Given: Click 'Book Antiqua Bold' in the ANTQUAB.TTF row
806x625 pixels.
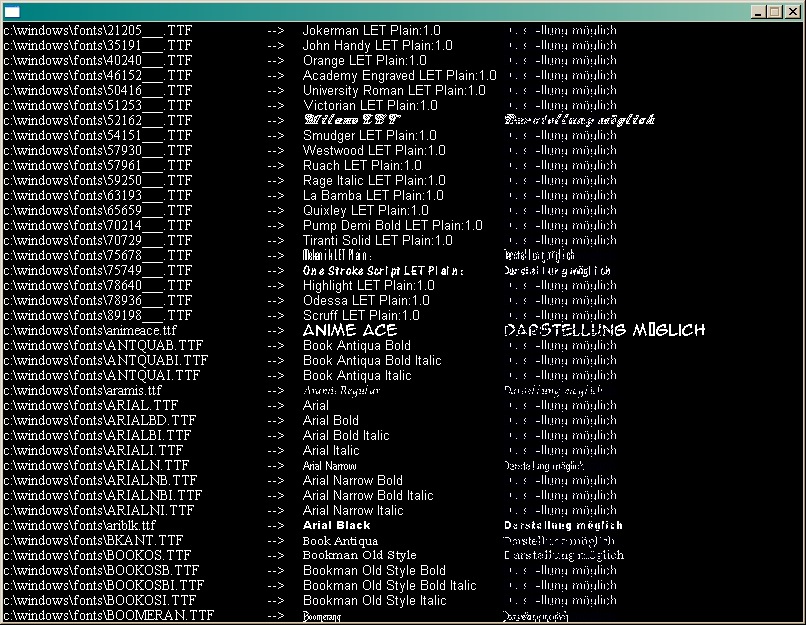Looking at the screenshot, I should pyautogui.click(x=357, y=345).
